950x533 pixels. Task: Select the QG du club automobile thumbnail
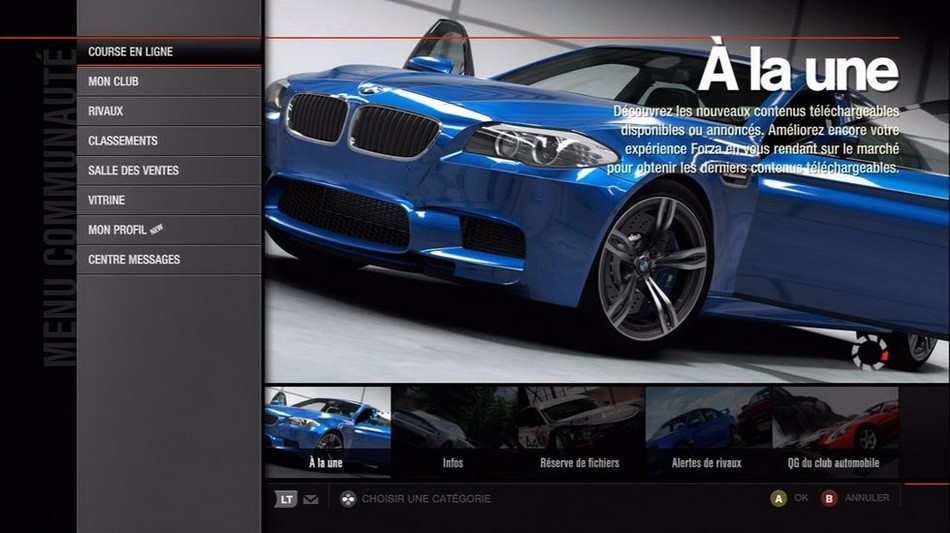[x=835, y=431]
